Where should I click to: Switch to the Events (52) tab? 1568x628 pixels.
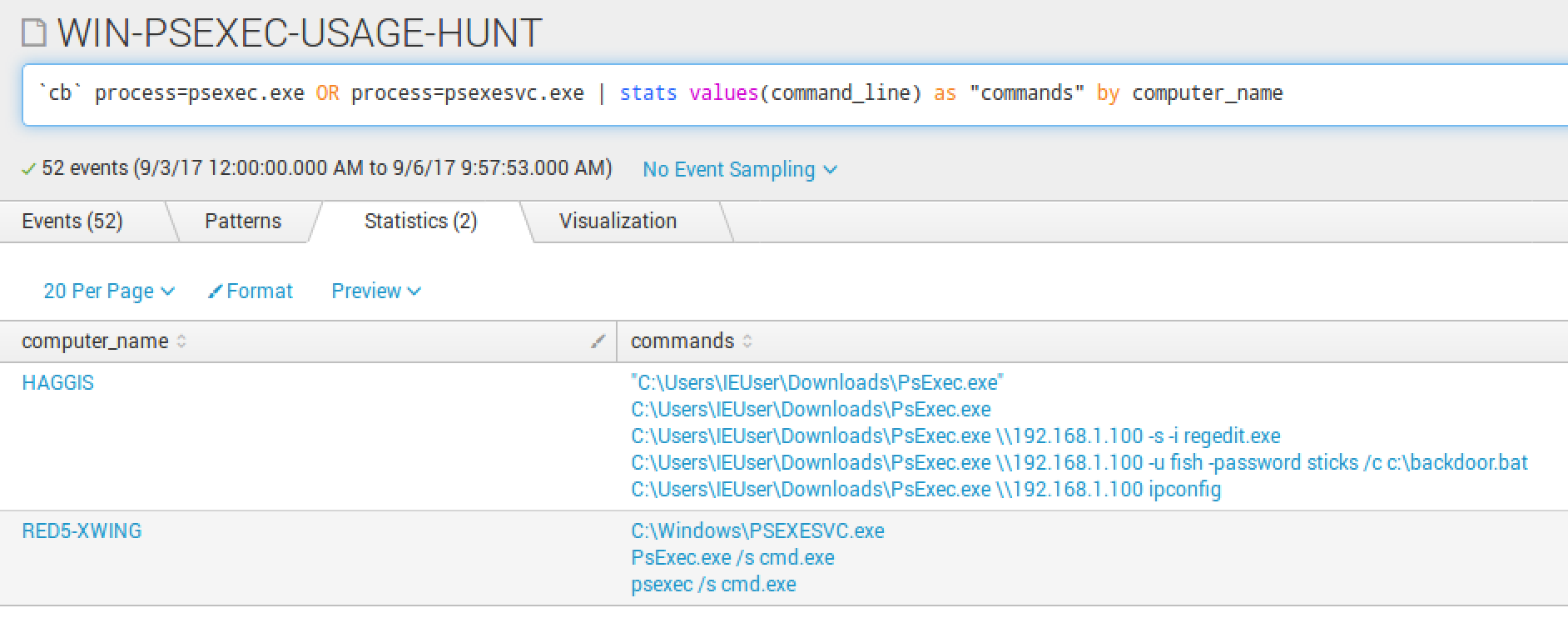click(72, 221)
